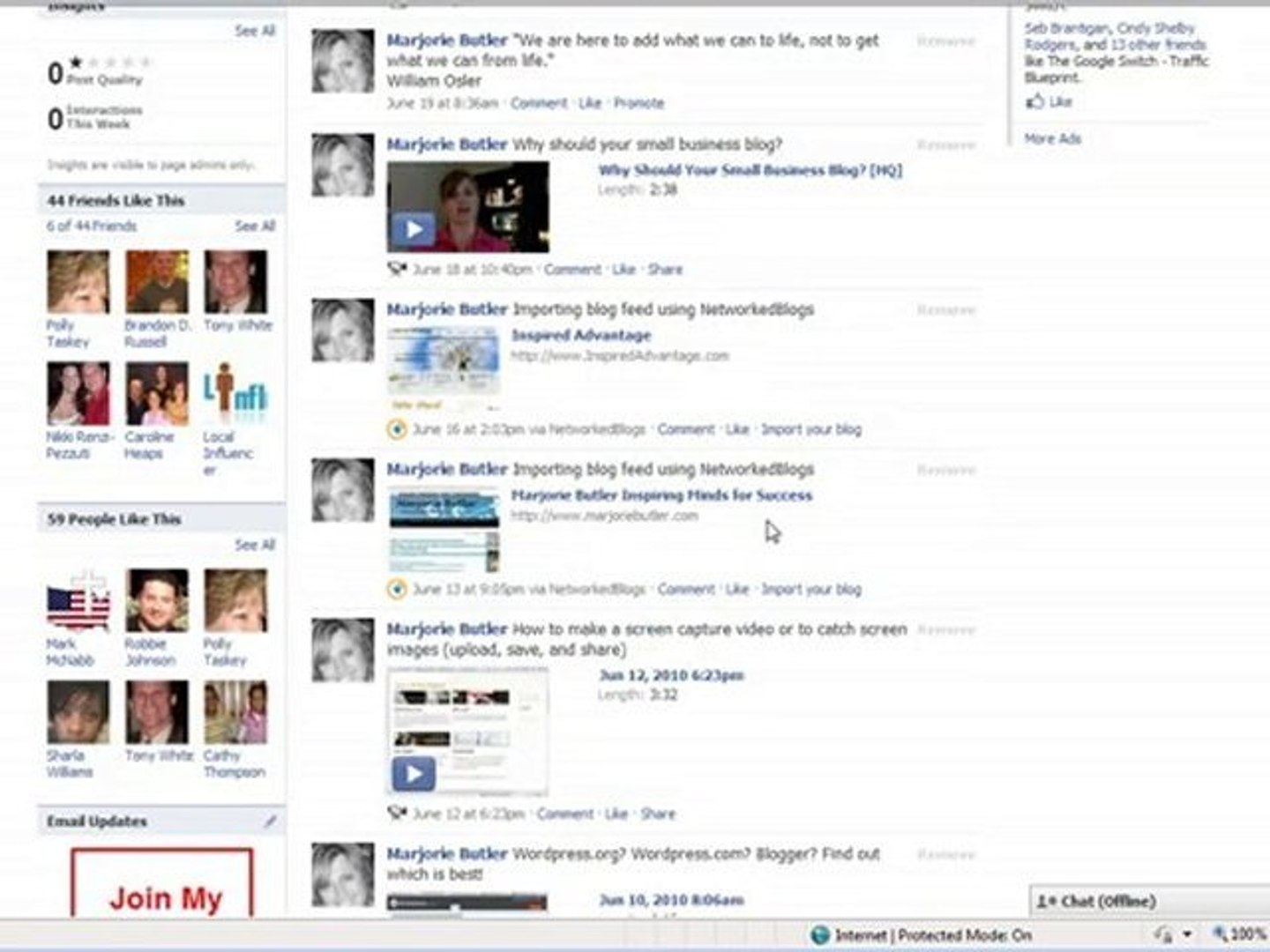Click Import your blog on June 13 post

pos(811,589)
